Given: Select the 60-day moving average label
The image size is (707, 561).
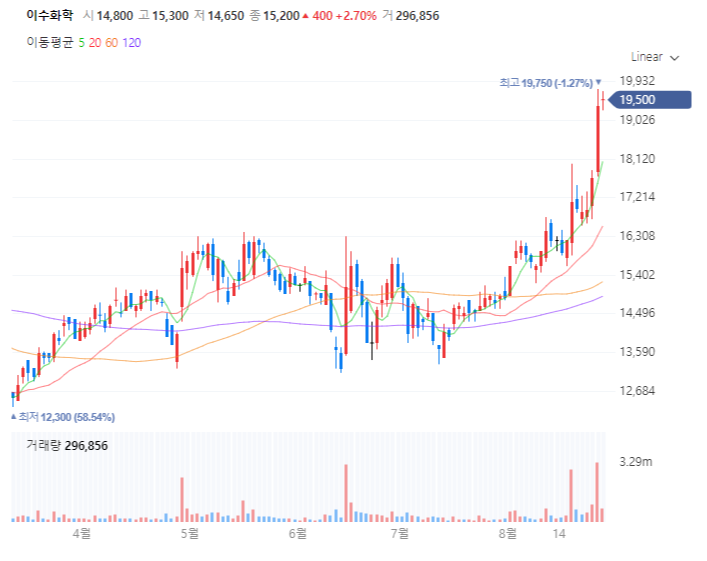Looking at the screenshot, I should 111,43.
